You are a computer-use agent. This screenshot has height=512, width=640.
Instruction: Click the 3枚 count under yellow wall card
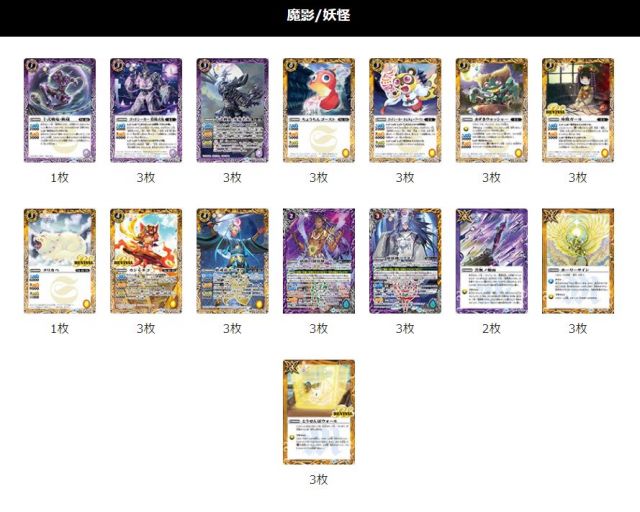[319, 480]
